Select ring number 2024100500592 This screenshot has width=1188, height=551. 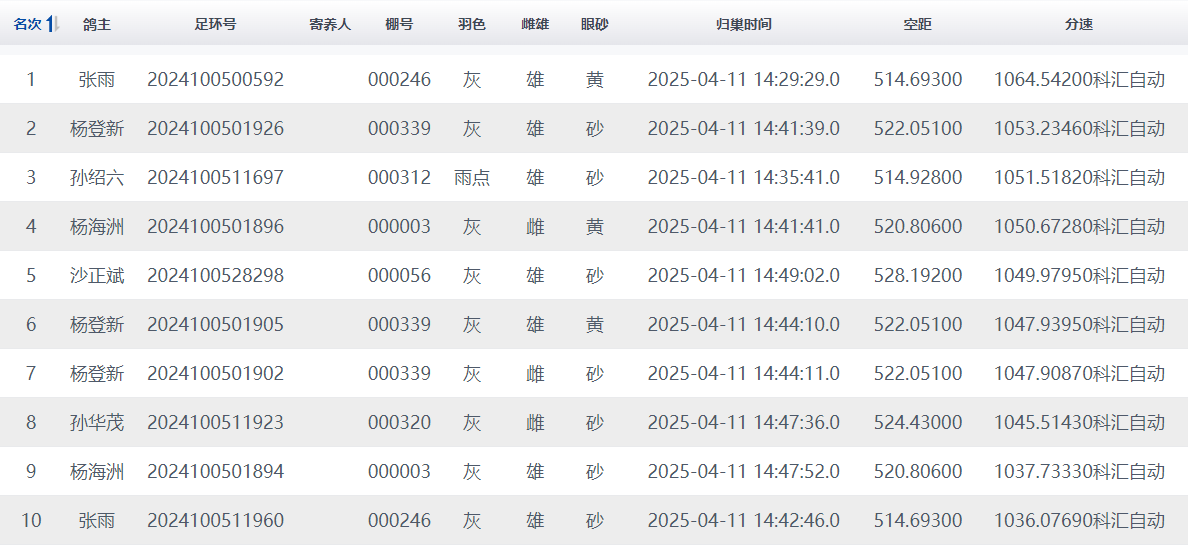[215, 80]
